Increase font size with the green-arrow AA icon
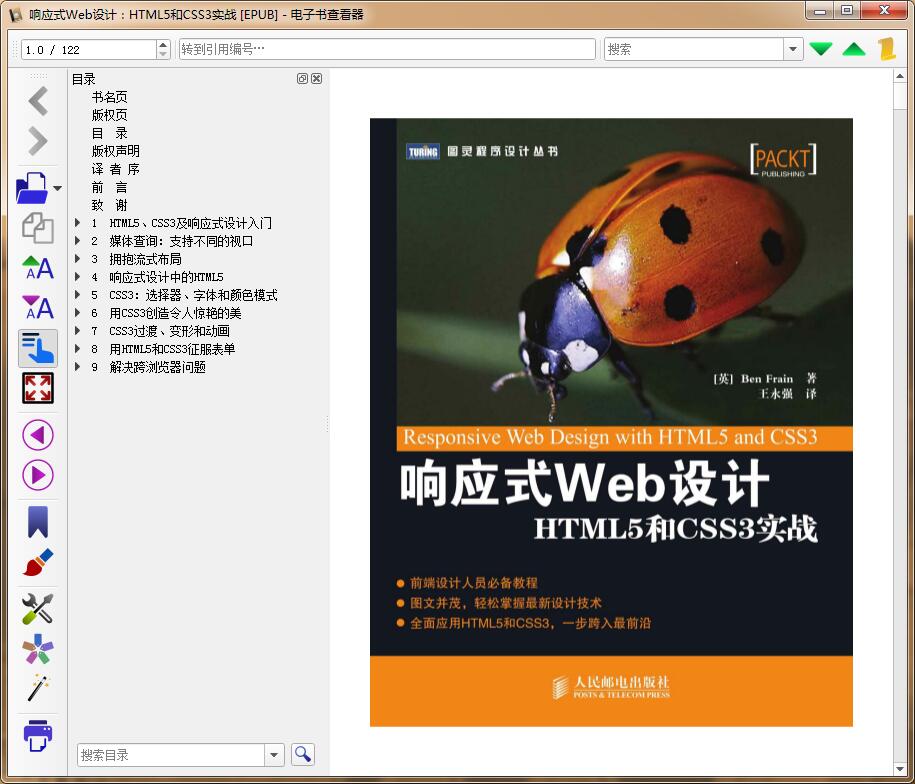Screen dimensions: 915x784 point(38,268)
